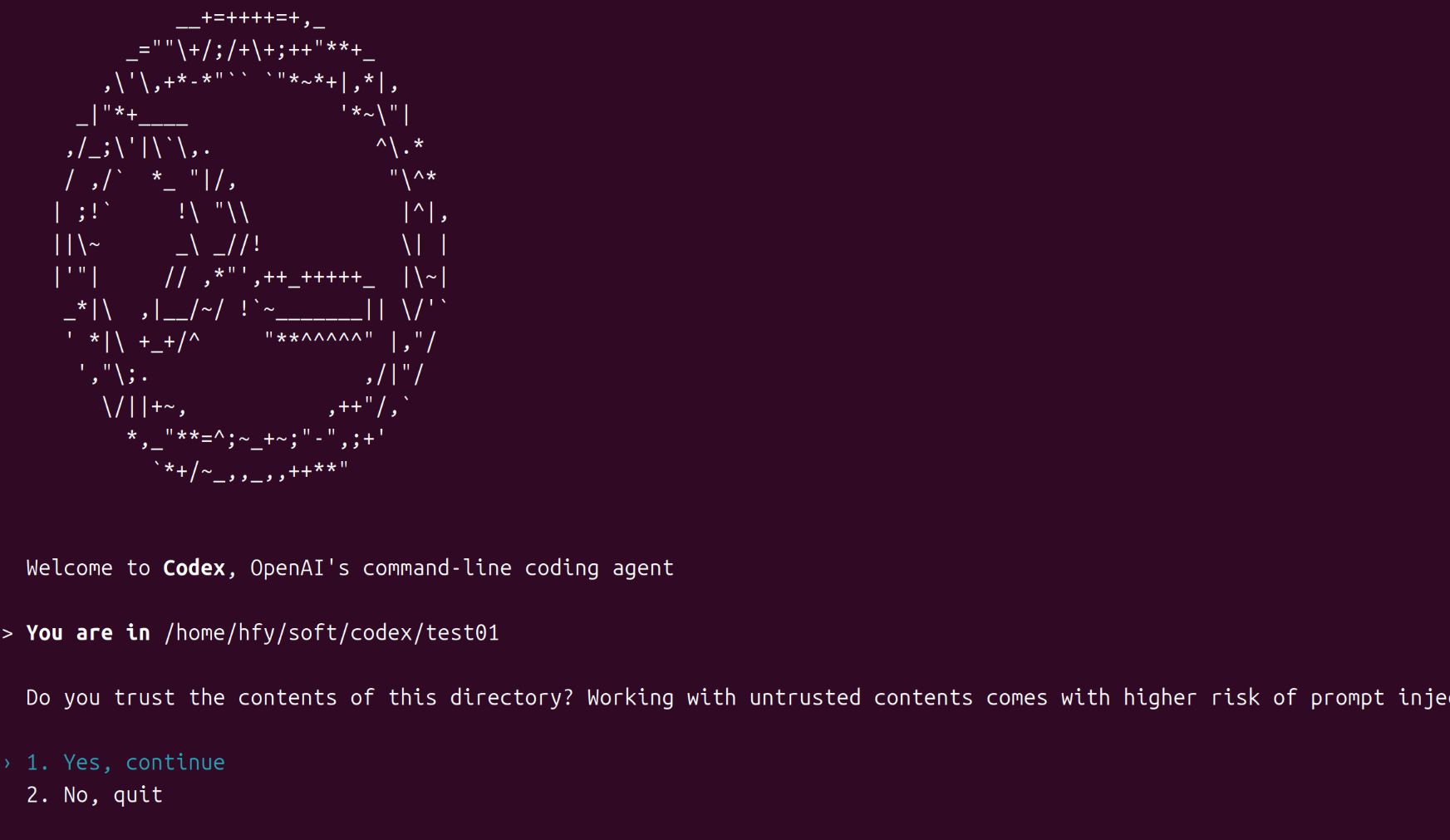Click the bottom row of the ASCII logo
Image resolution: width=1450 pixels, height=840 pixels.
251,471
